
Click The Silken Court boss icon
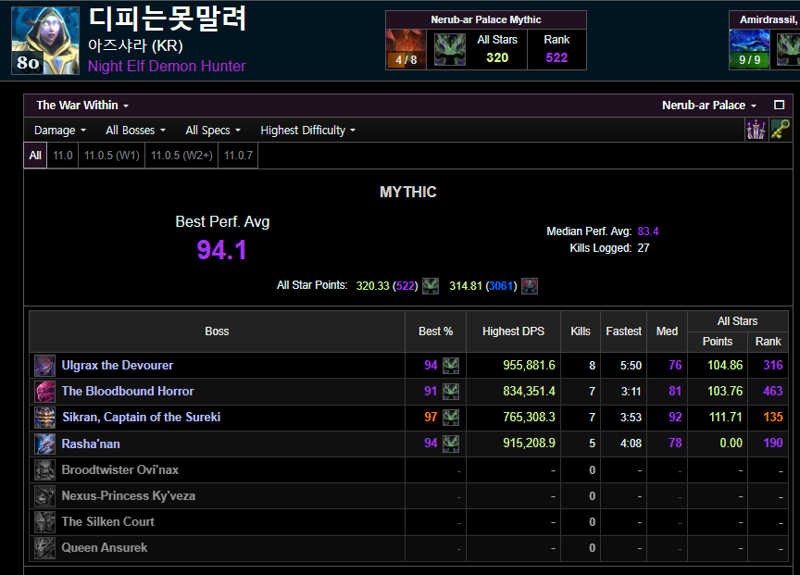(45, 521)
